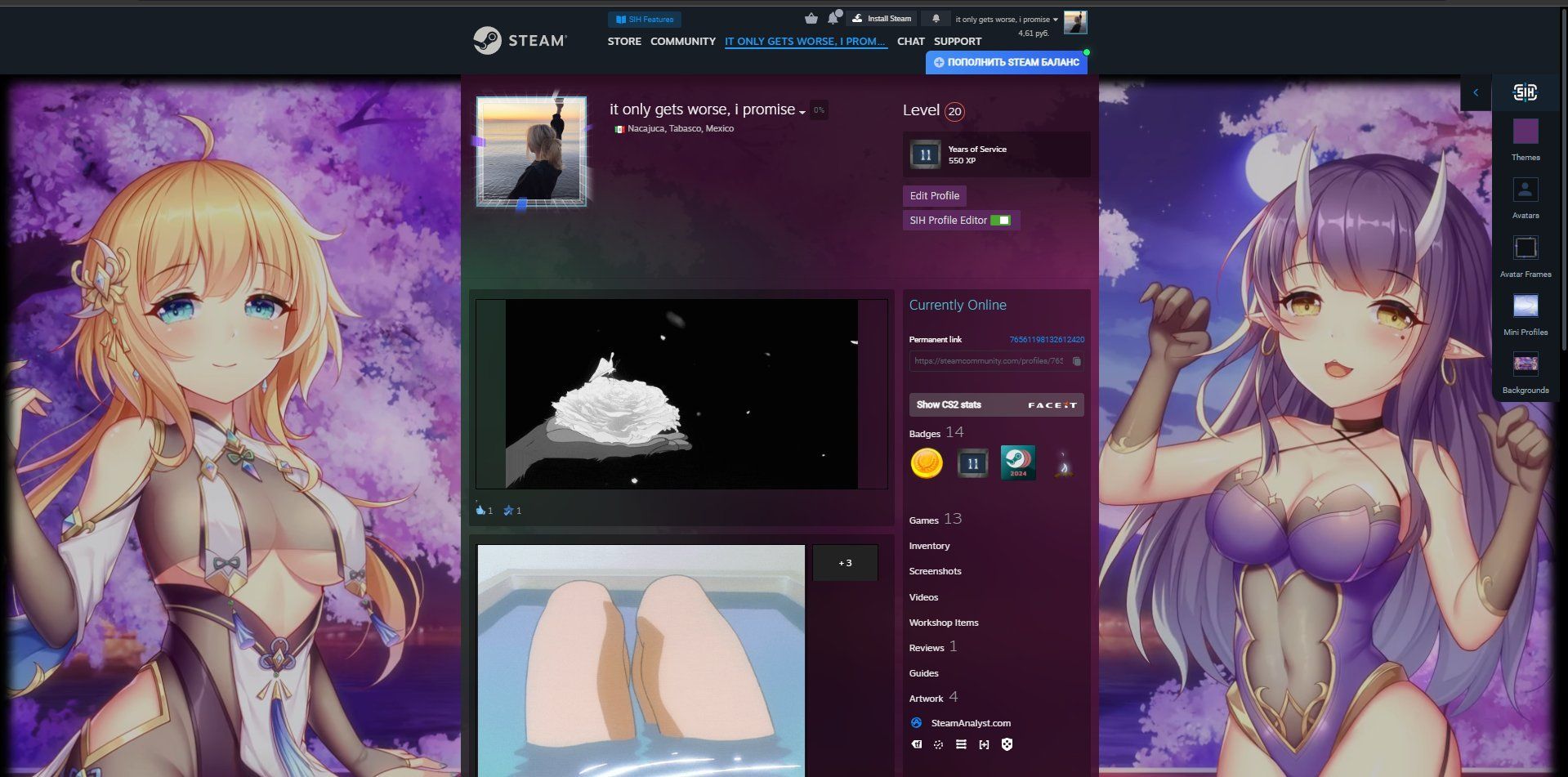Viewport: 1568px width, 777px height.
Task: Click the shield icon below SteamAnalyst.com
Action: coord(1007,744)
